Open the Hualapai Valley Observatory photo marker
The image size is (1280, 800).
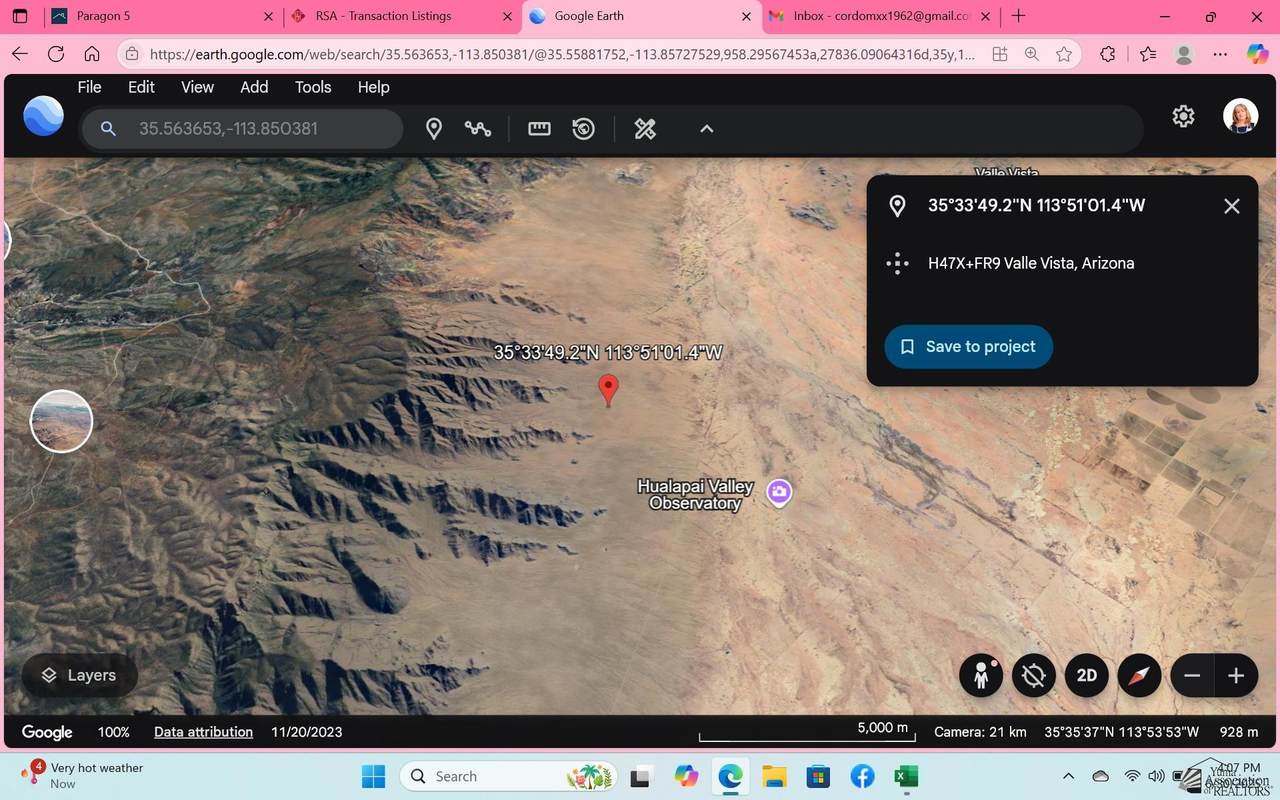pos(779,491)
